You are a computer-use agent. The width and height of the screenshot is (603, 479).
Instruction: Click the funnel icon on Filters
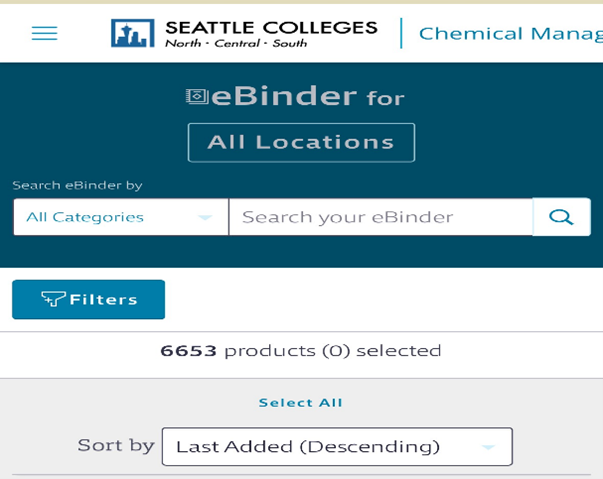[53, 299]
